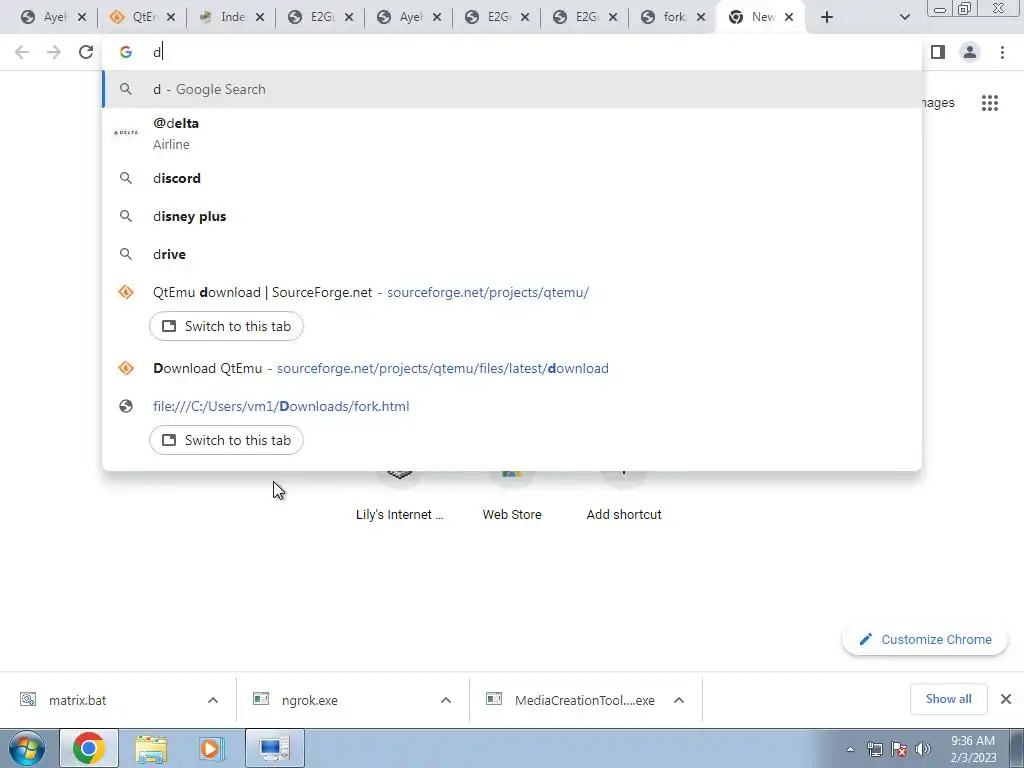Expand matrix.bat download options arrow
Image resolution: width=1024 pixels, height=768 pixels.
tap(213, 700)
